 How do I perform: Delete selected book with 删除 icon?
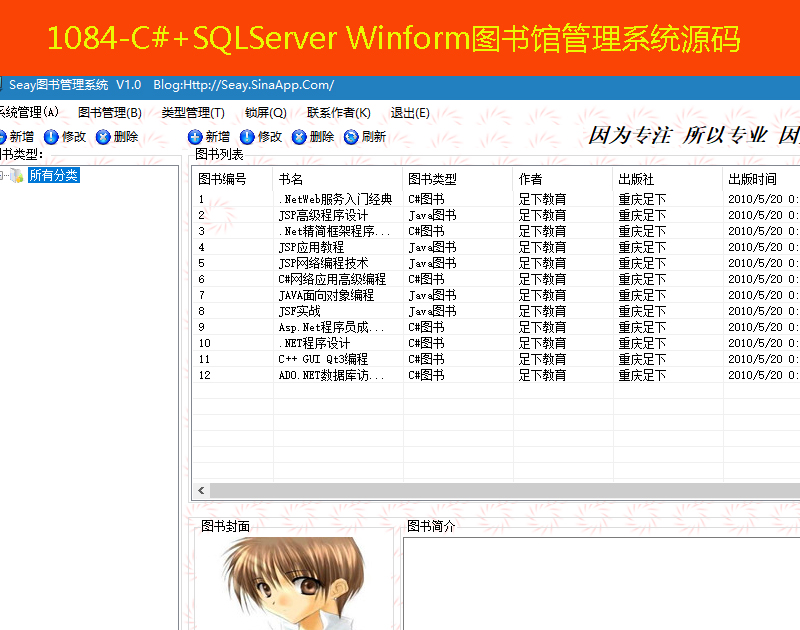pos(299,137)
